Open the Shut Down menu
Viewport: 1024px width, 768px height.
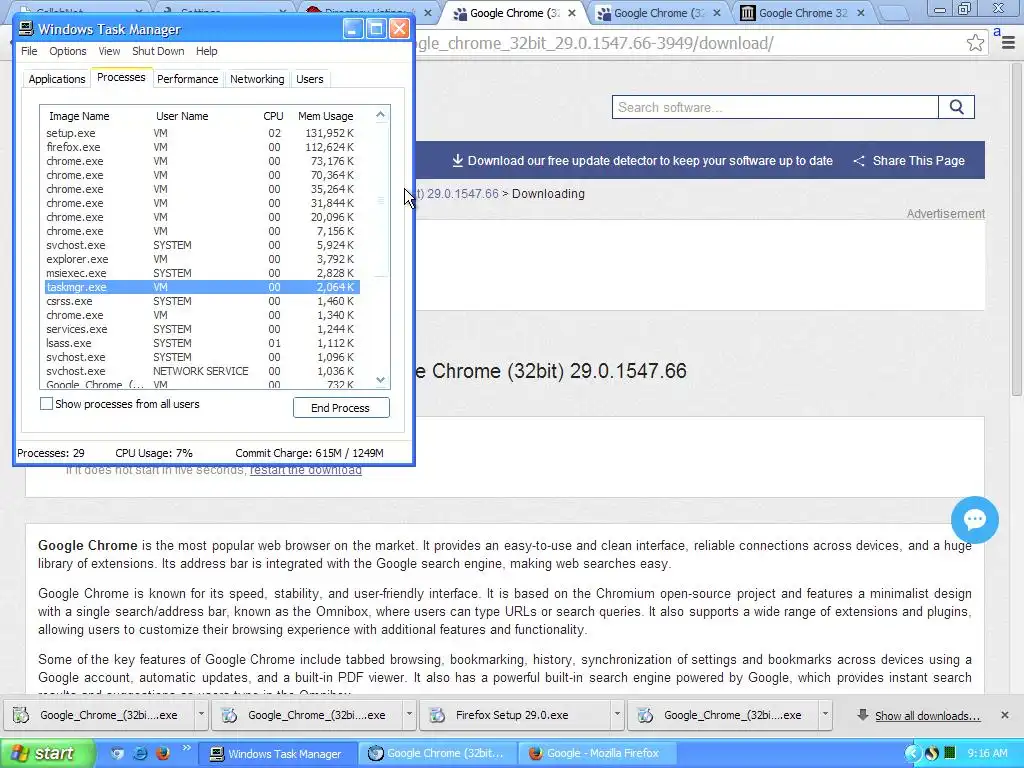pos(158,51)
